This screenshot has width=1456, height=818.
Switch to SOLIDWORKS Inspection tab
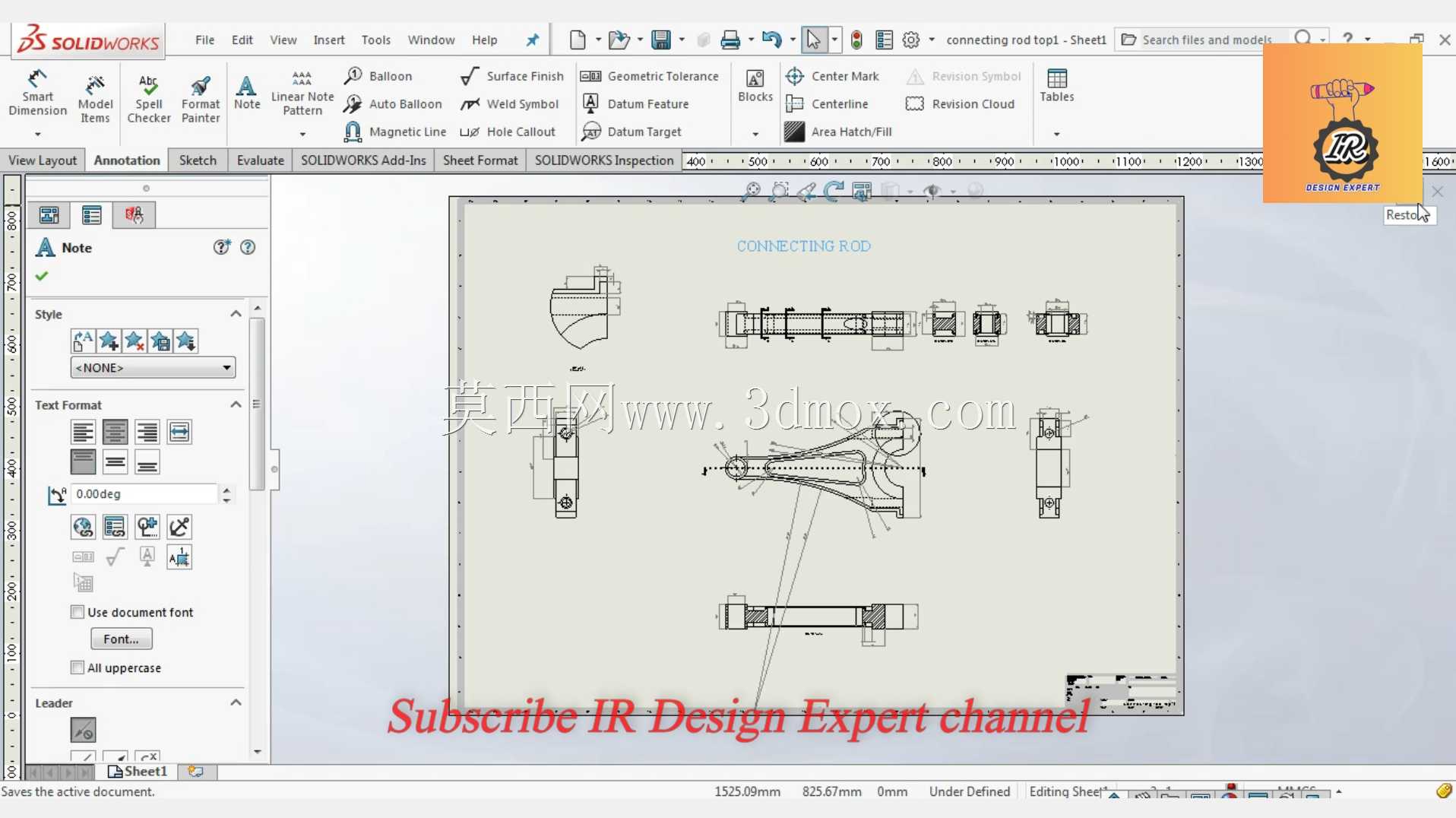point(603,160)
